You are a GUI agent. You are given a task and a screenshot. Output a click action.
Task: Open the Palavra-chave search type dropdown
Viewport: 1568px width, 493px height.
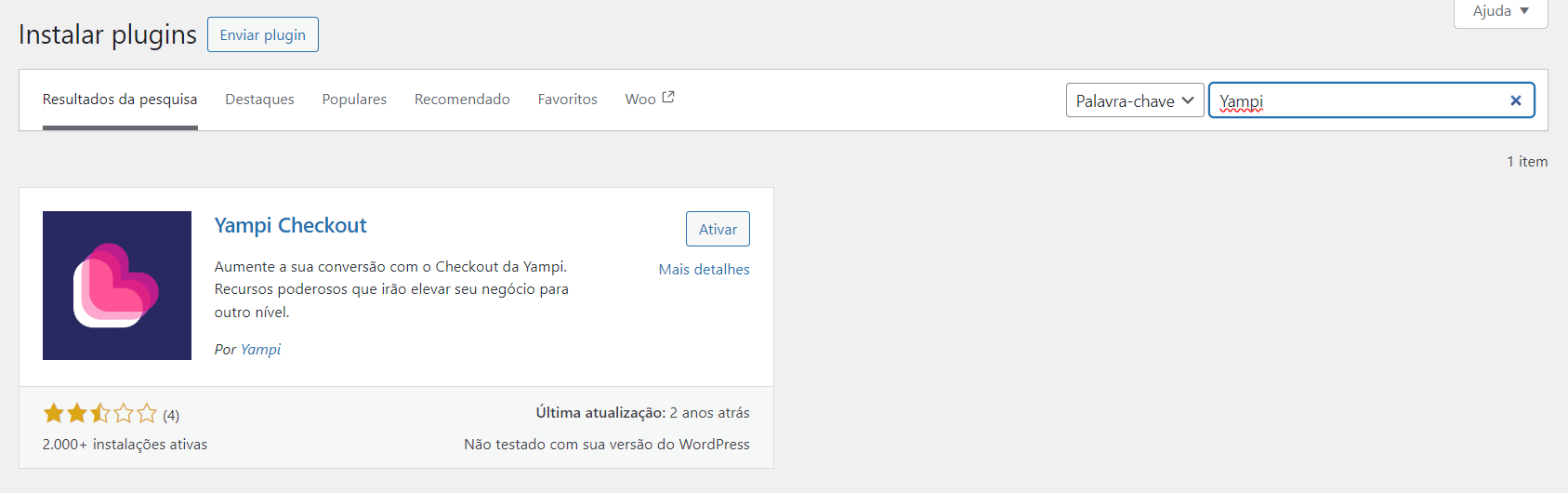click(1135, 100)
